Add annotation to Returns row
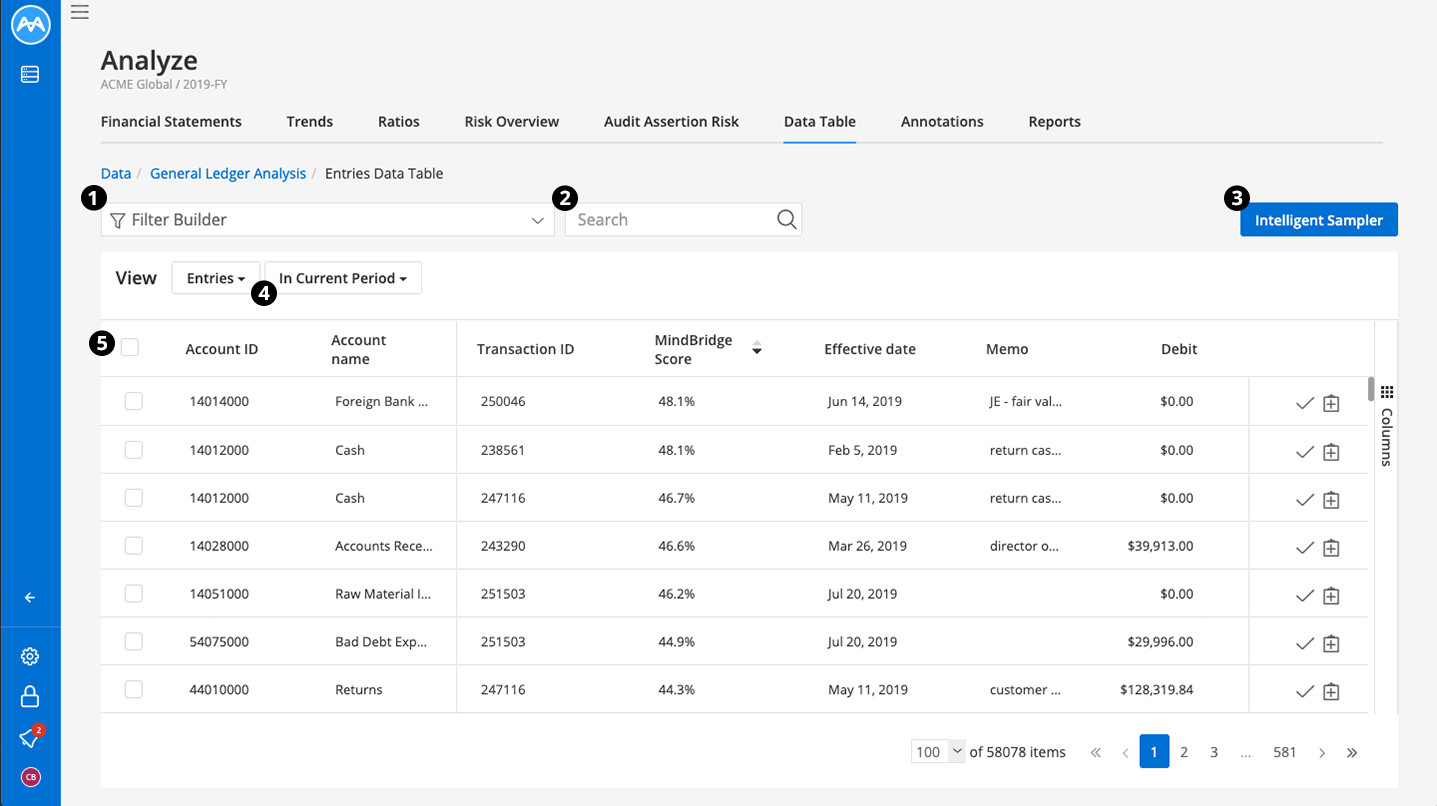Viewport: 1437px width, 806px height. (1331, 691)
